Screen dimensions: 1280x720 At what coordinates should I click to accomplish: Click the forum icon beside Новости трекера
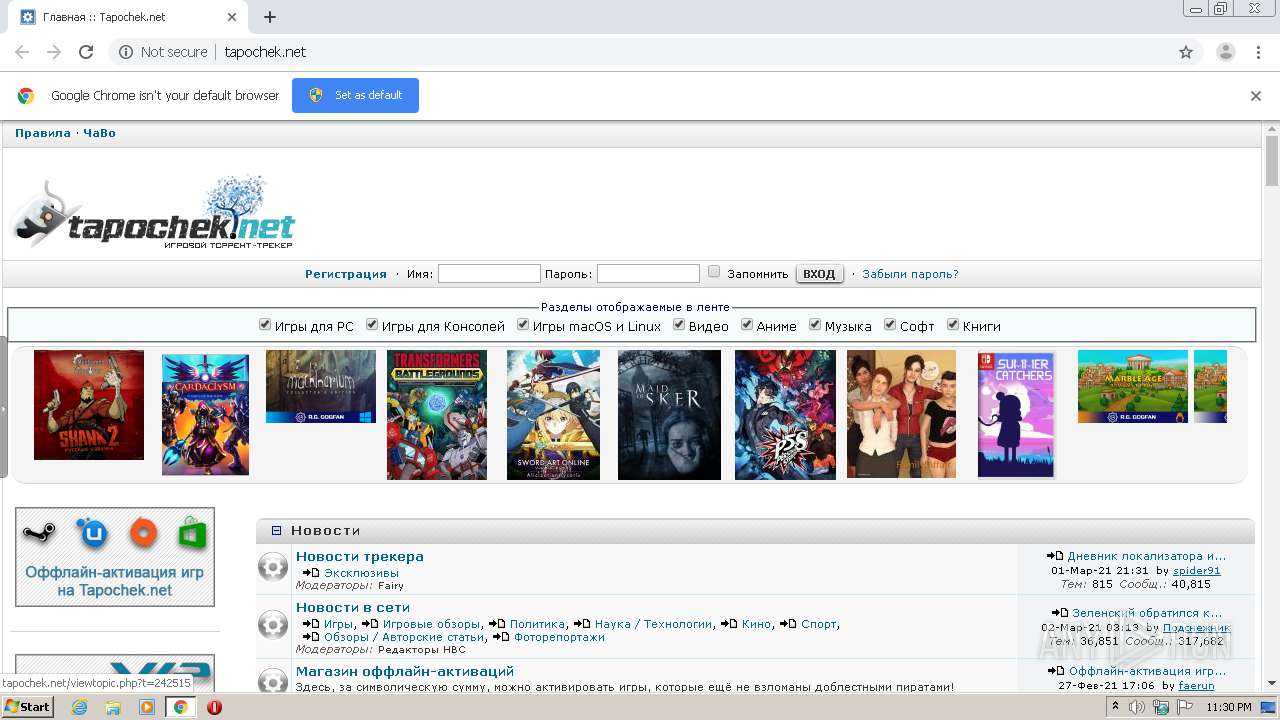(x=273, y=567)
